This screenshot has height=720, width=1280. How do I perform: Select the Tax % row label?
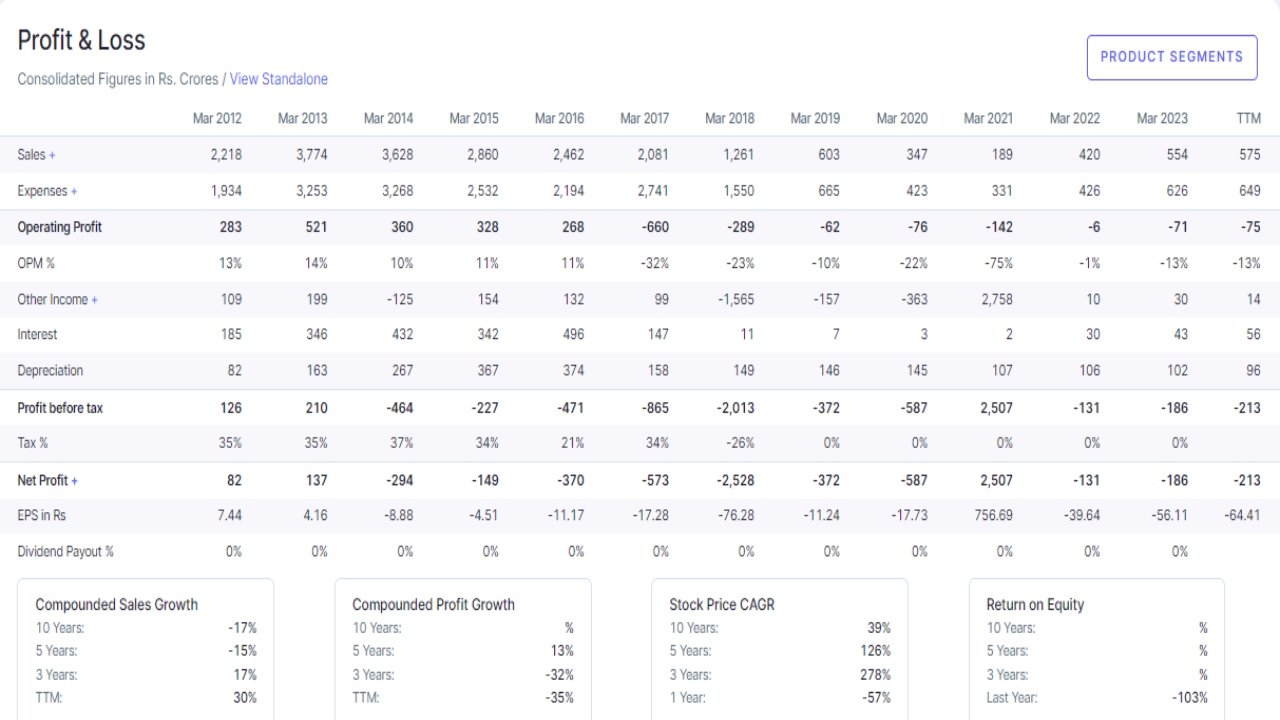[x=33, y=442]
